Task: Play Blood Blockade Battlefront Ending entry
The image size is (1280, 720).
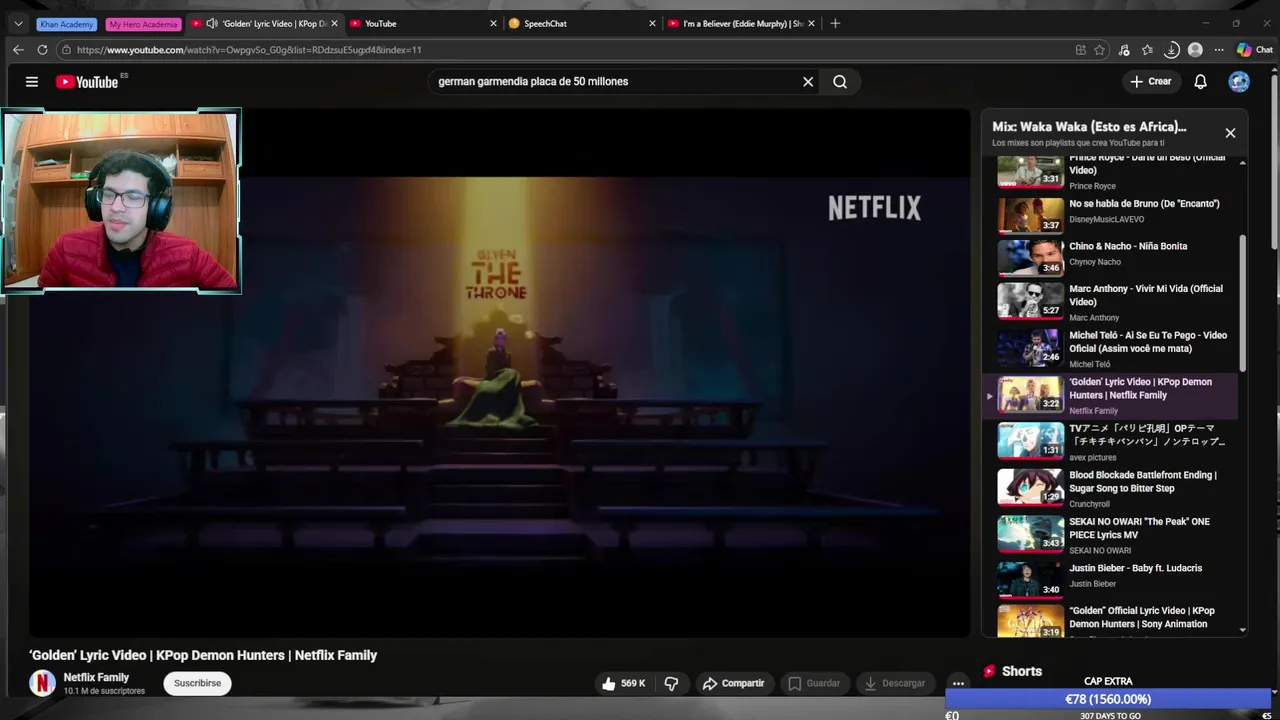Action: click(1117, 488)
